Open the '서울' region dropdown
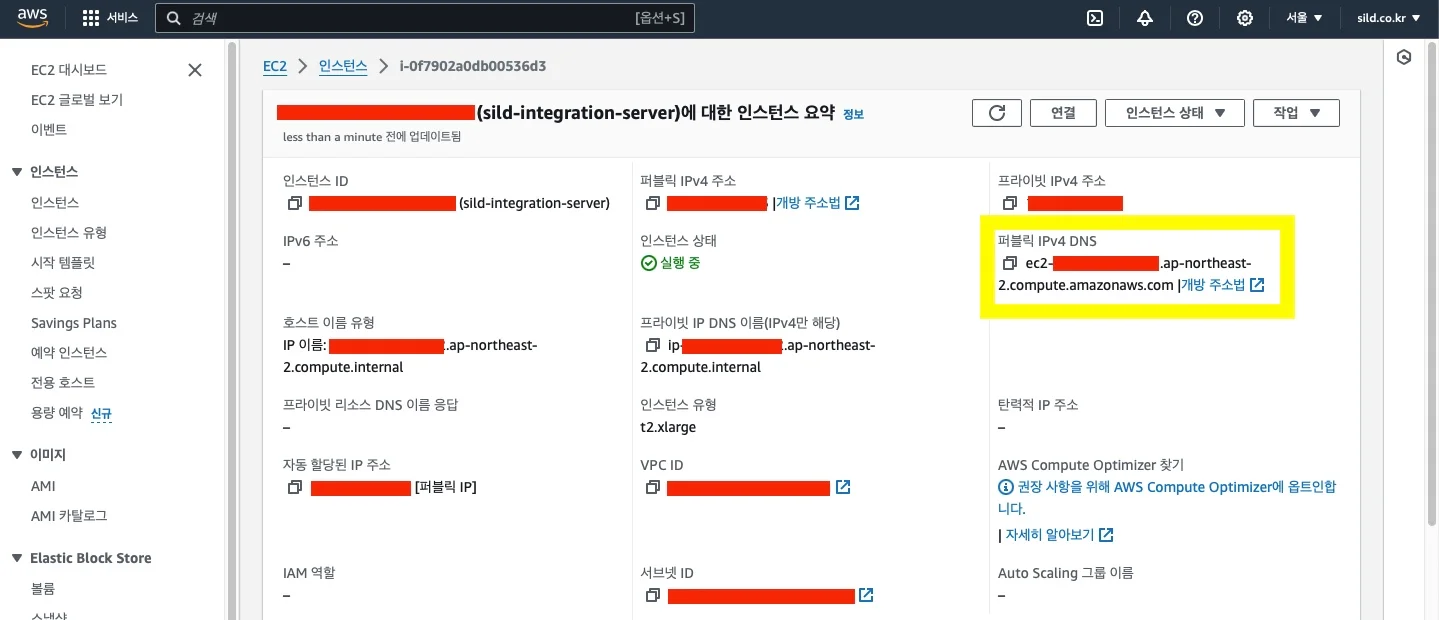The height and width of the screenshot is (620, 1439). pyautogui.click(x=1304, y=18)
